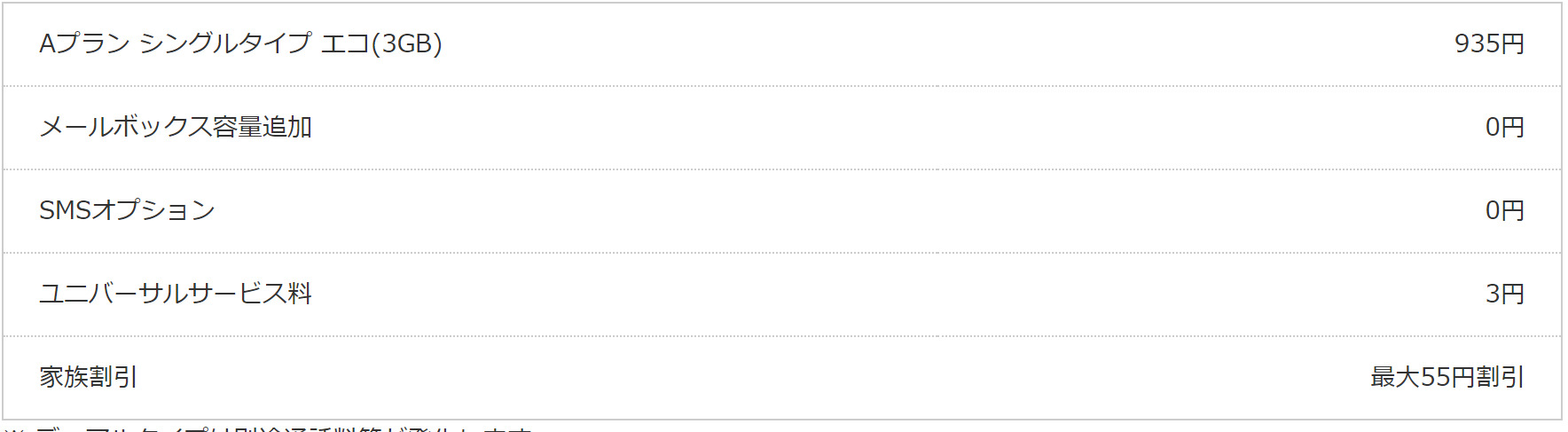This screenshot has width=1568, height=432.
Task: Click dotted divider above the 家族割引 row
Action: [780, 336]
